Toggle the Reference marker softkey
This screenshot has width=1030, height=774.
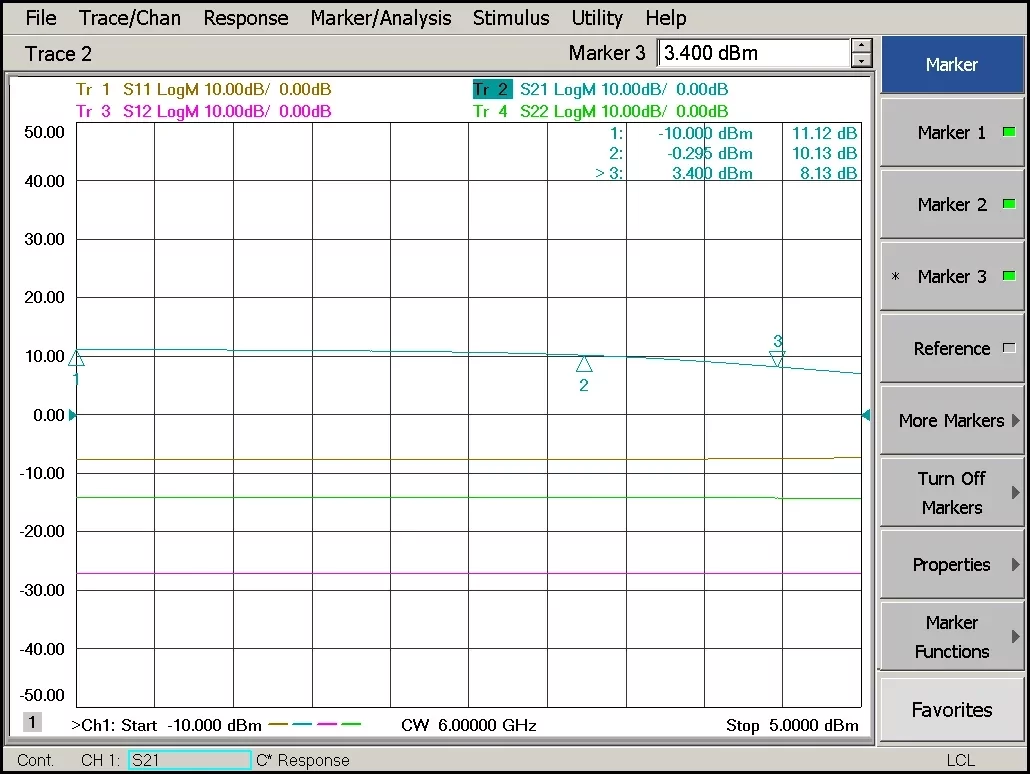coord(952,348)
